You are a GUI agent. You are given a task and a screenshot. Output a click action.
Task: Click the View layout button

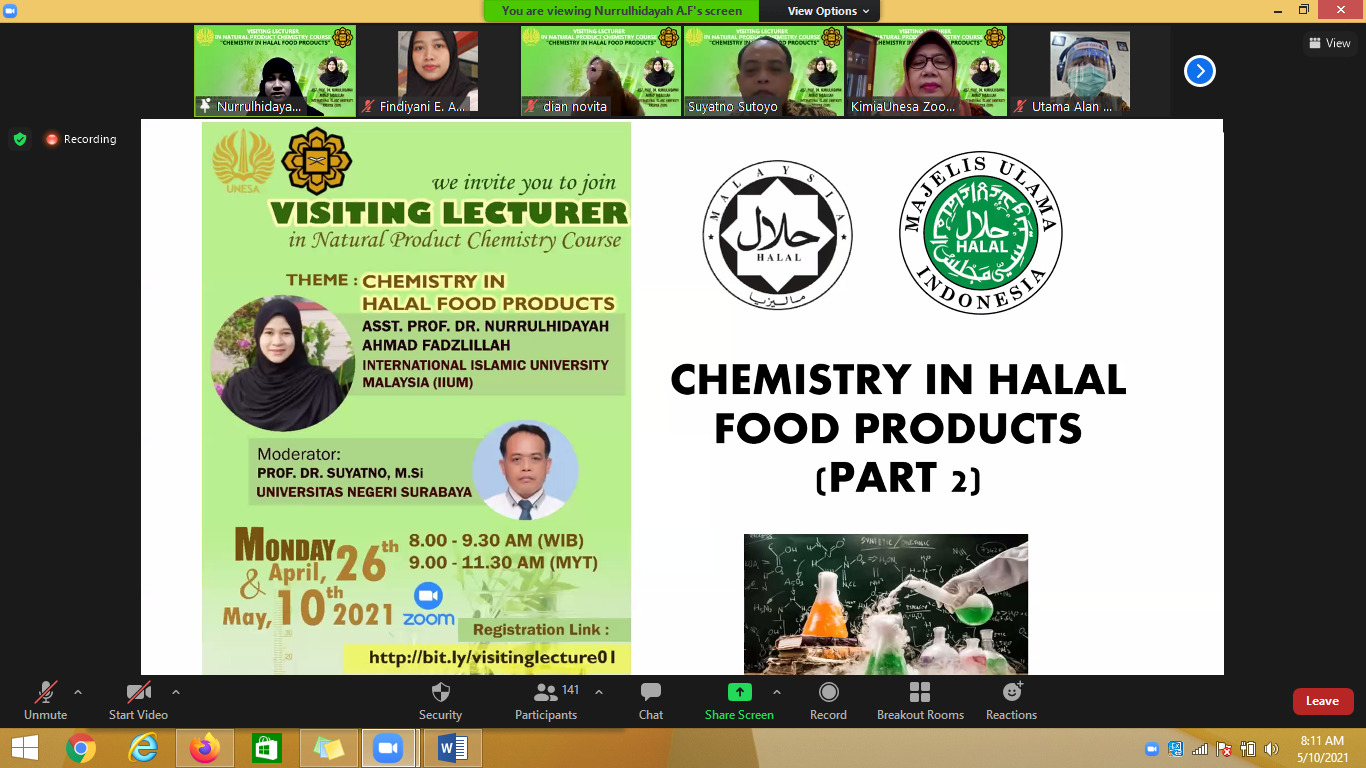1330,43
